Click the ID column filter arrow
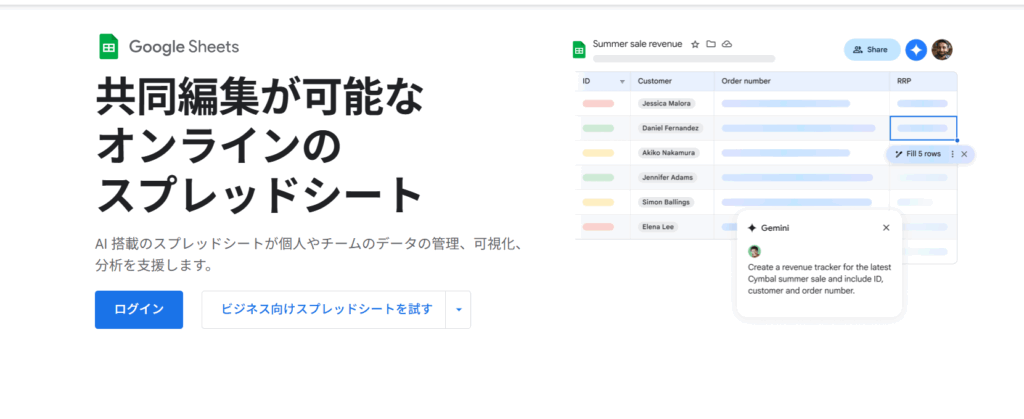The image size is (1024, 419). click(x=622, y=82)
